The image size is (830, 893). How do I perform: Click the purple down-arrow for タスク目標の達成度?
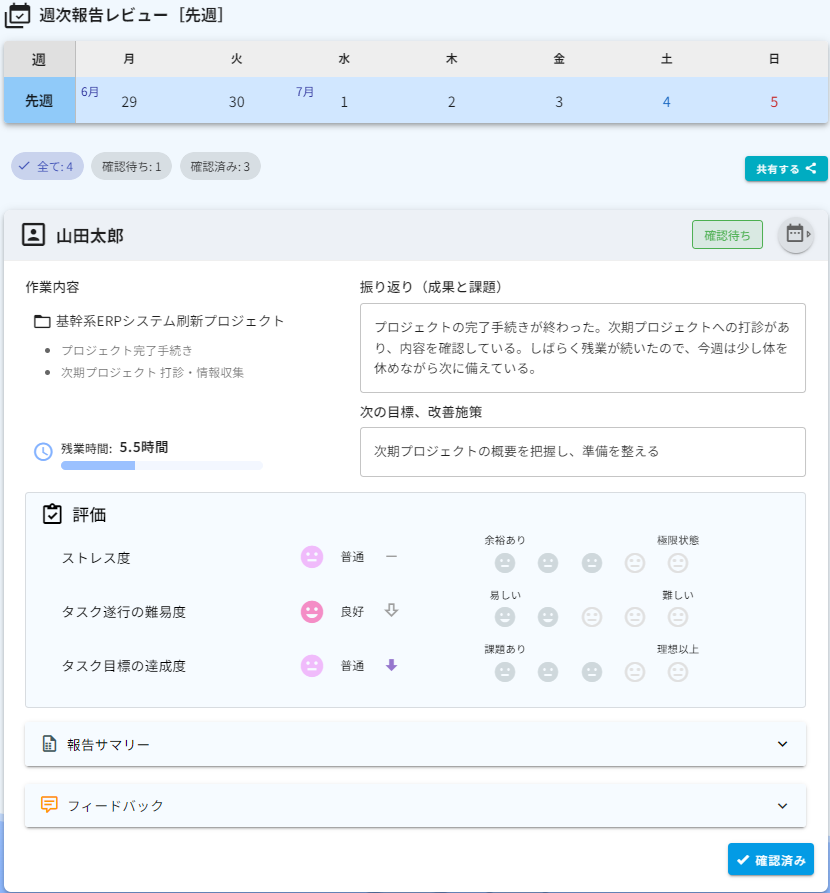pyautogui.click(x=391, y=665)
